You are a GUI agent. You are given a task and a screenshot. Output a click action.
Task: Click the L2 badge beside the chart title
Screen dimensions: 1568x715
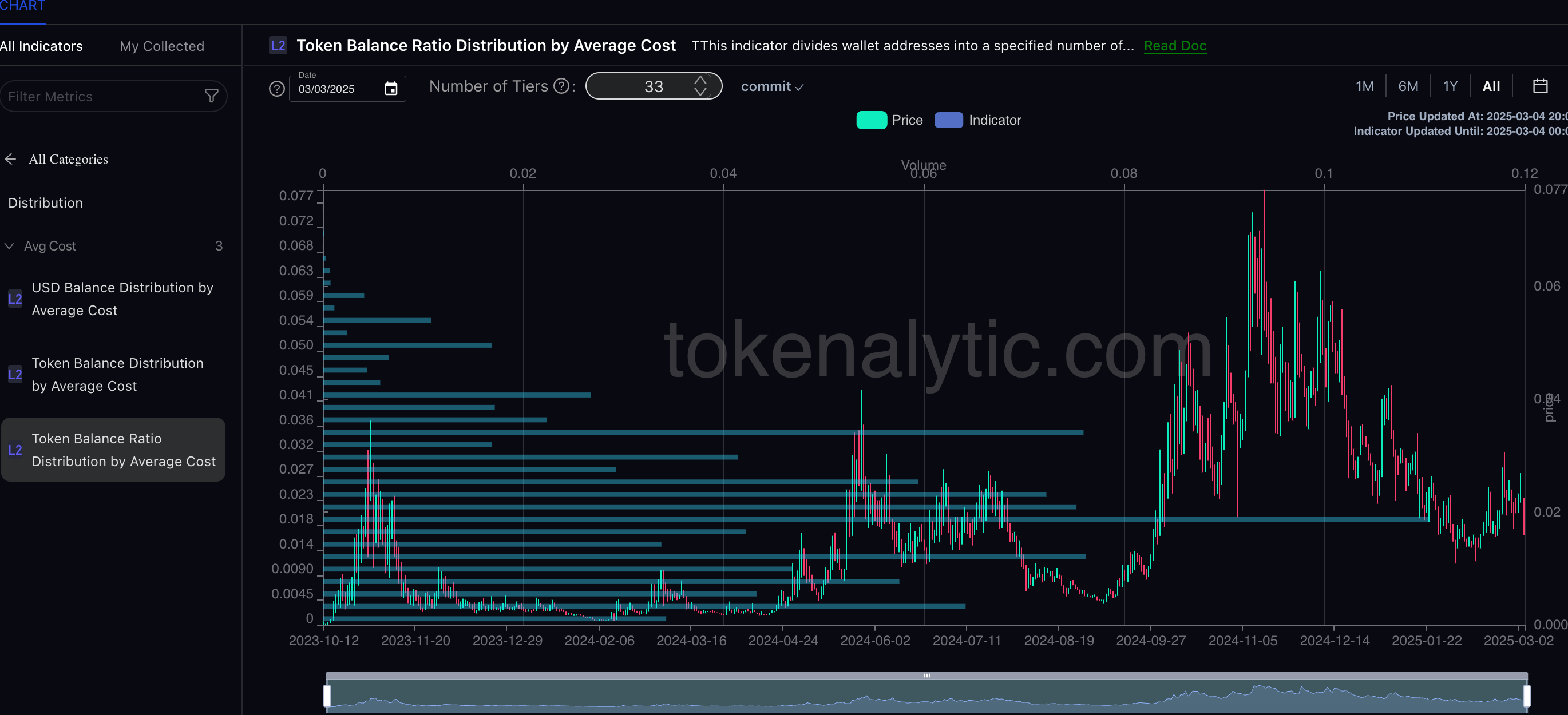(x=278, y=46)
